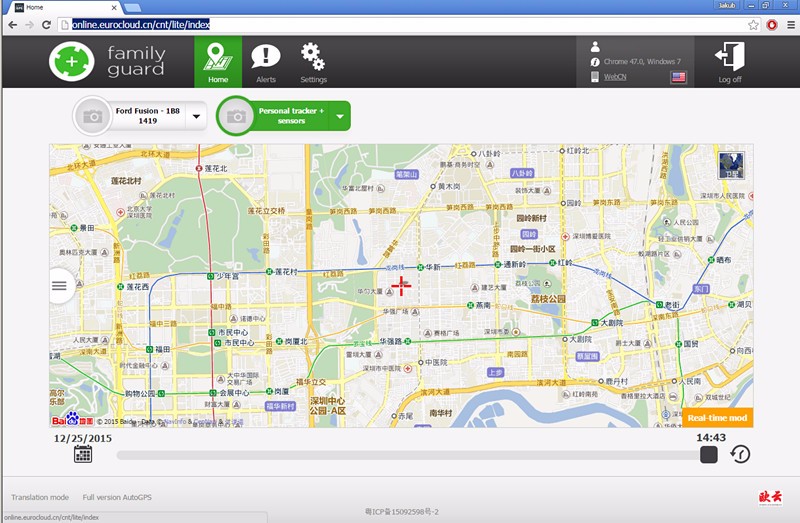The image size is (800, 523).
Task: Open the Alerts tab
Action: coord(266,62)
